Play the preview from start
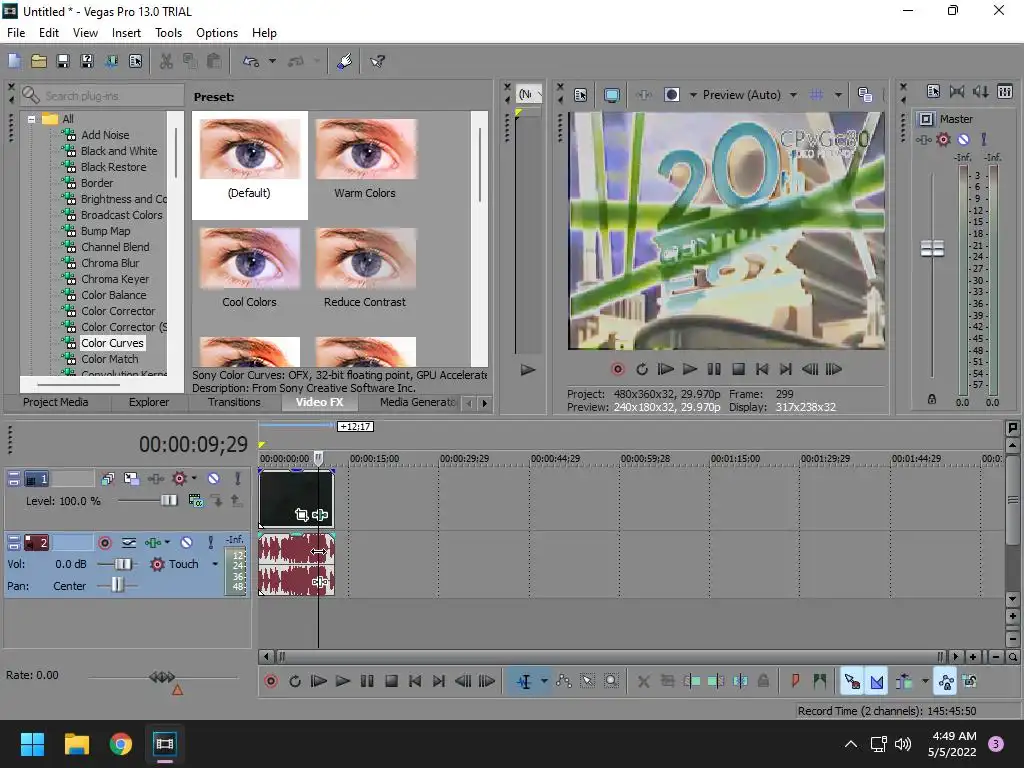 (665, 369)
